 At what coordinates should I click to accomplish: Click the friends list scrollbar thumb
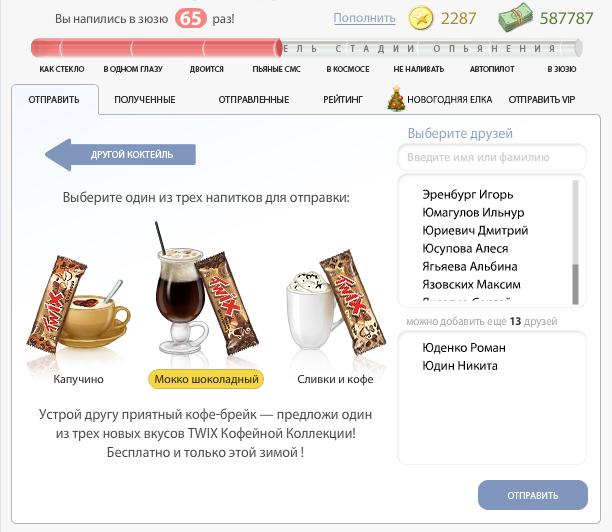click(x=575, y=284)
